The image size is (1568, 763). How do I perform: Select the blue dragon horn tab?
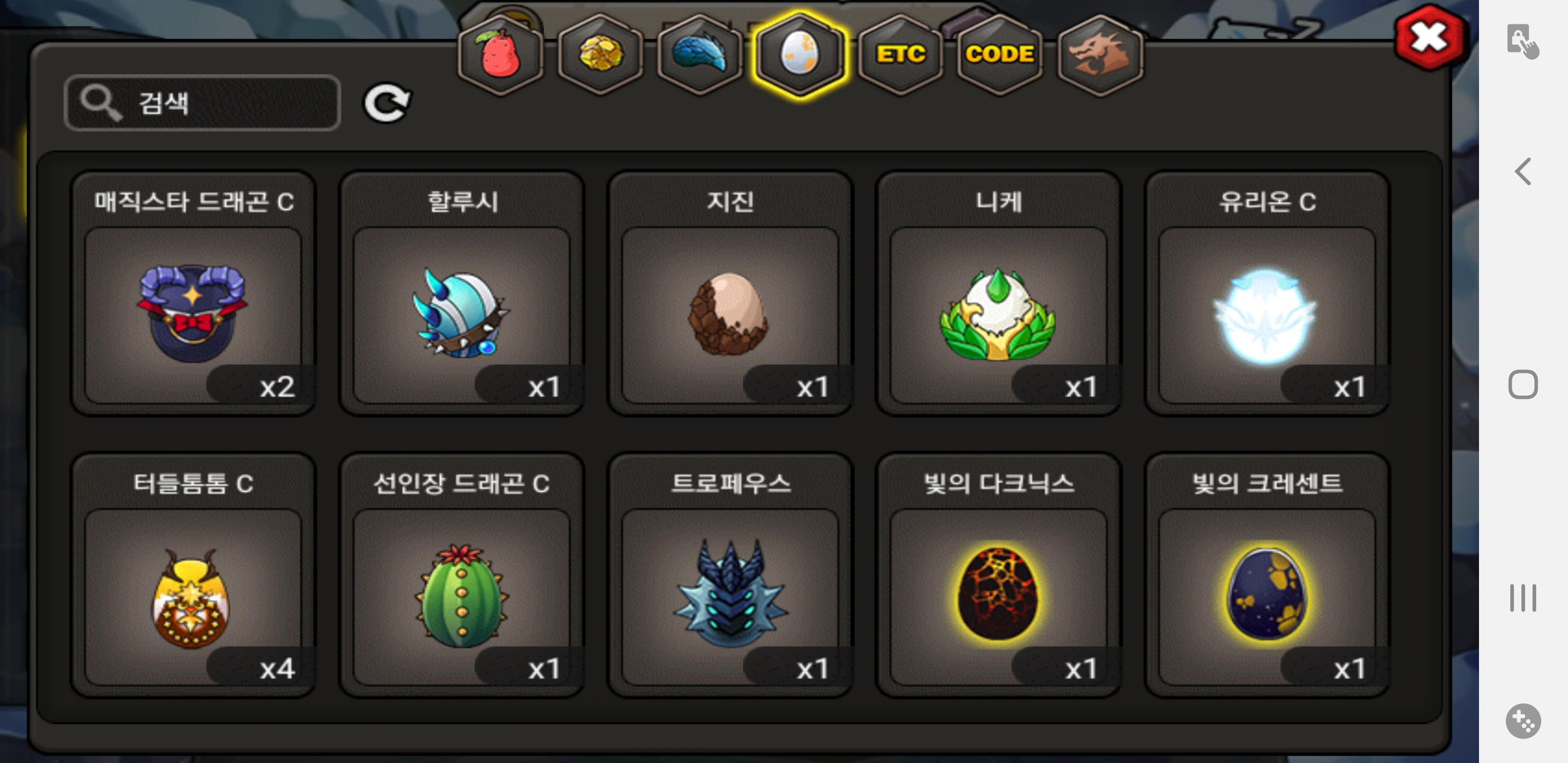[x=700, y=55]
